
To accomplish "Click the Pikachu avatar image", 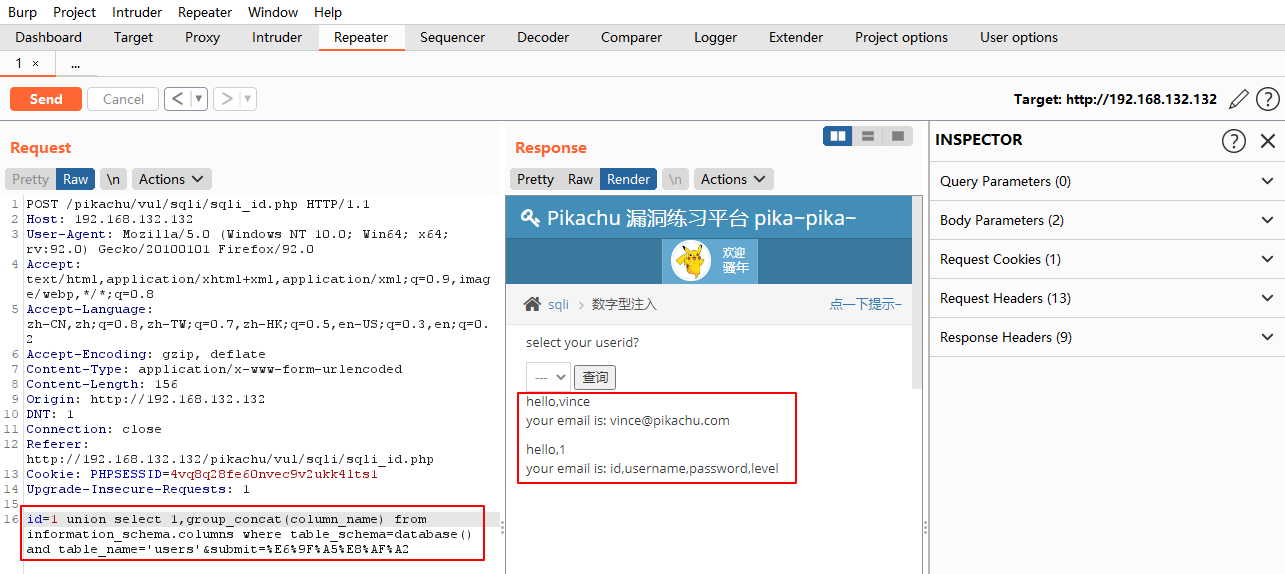I will [690, 261].
